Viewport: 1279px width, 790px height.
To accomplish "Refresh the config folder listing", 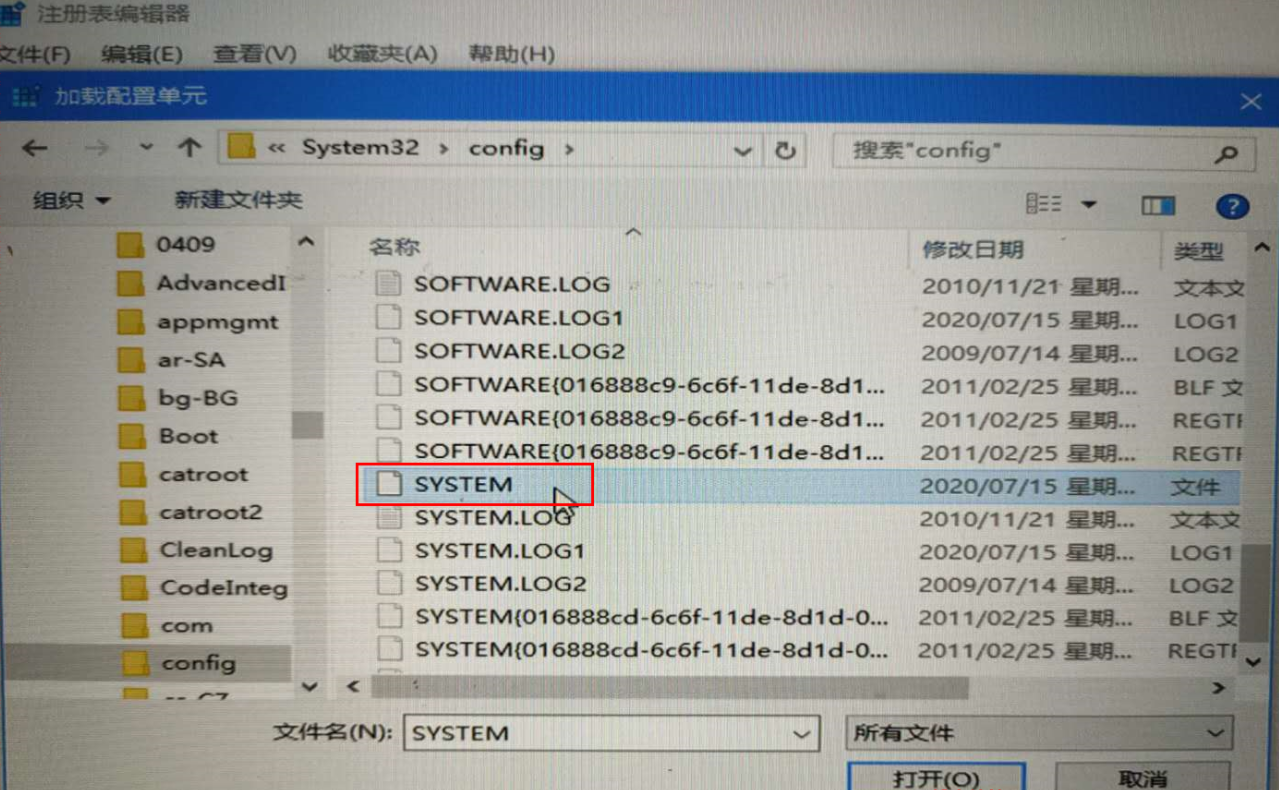I will click(x=785, y=150).
